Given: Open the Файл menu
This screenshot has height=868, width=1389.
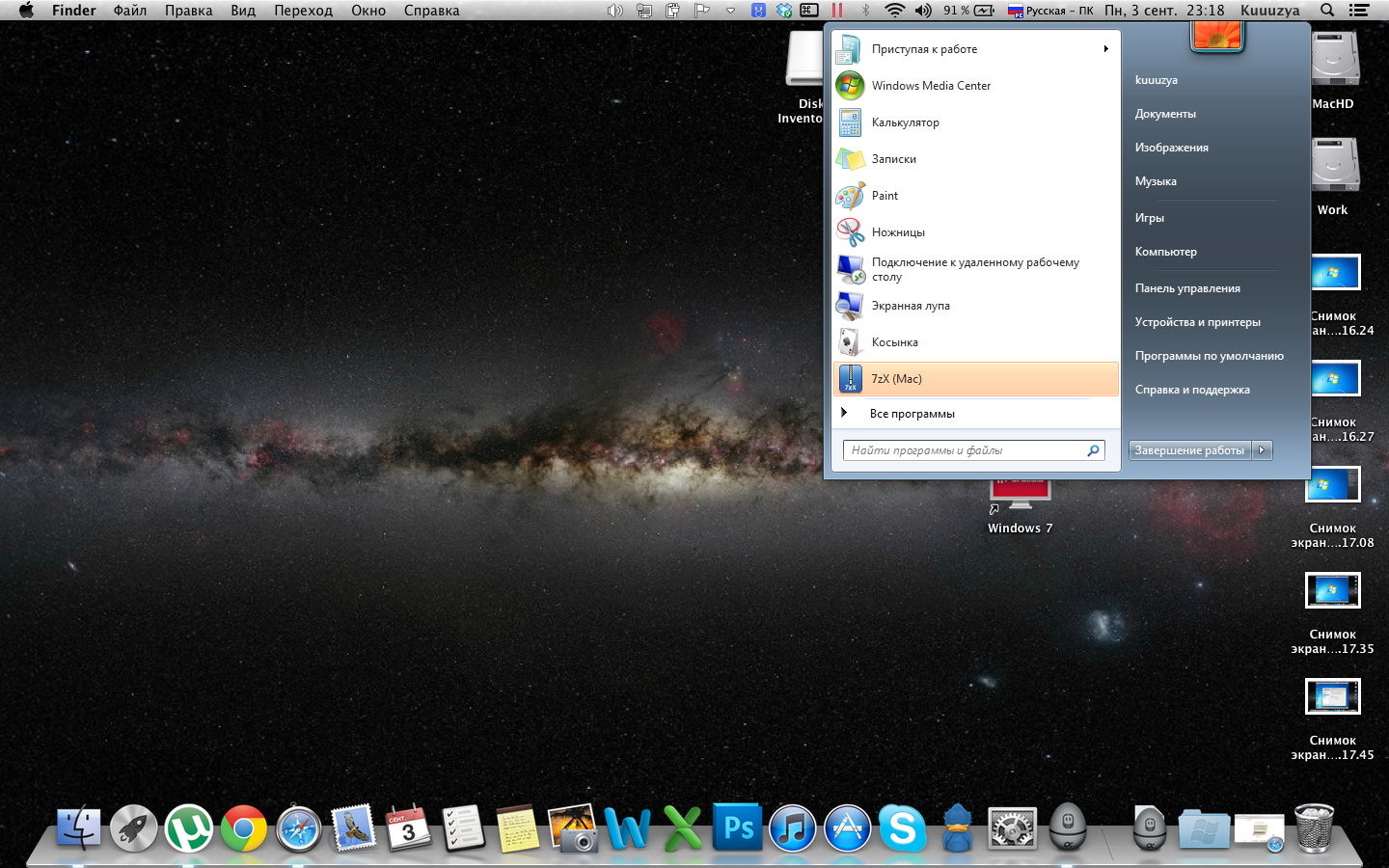Looking at the screenshot, I should 130,11.
